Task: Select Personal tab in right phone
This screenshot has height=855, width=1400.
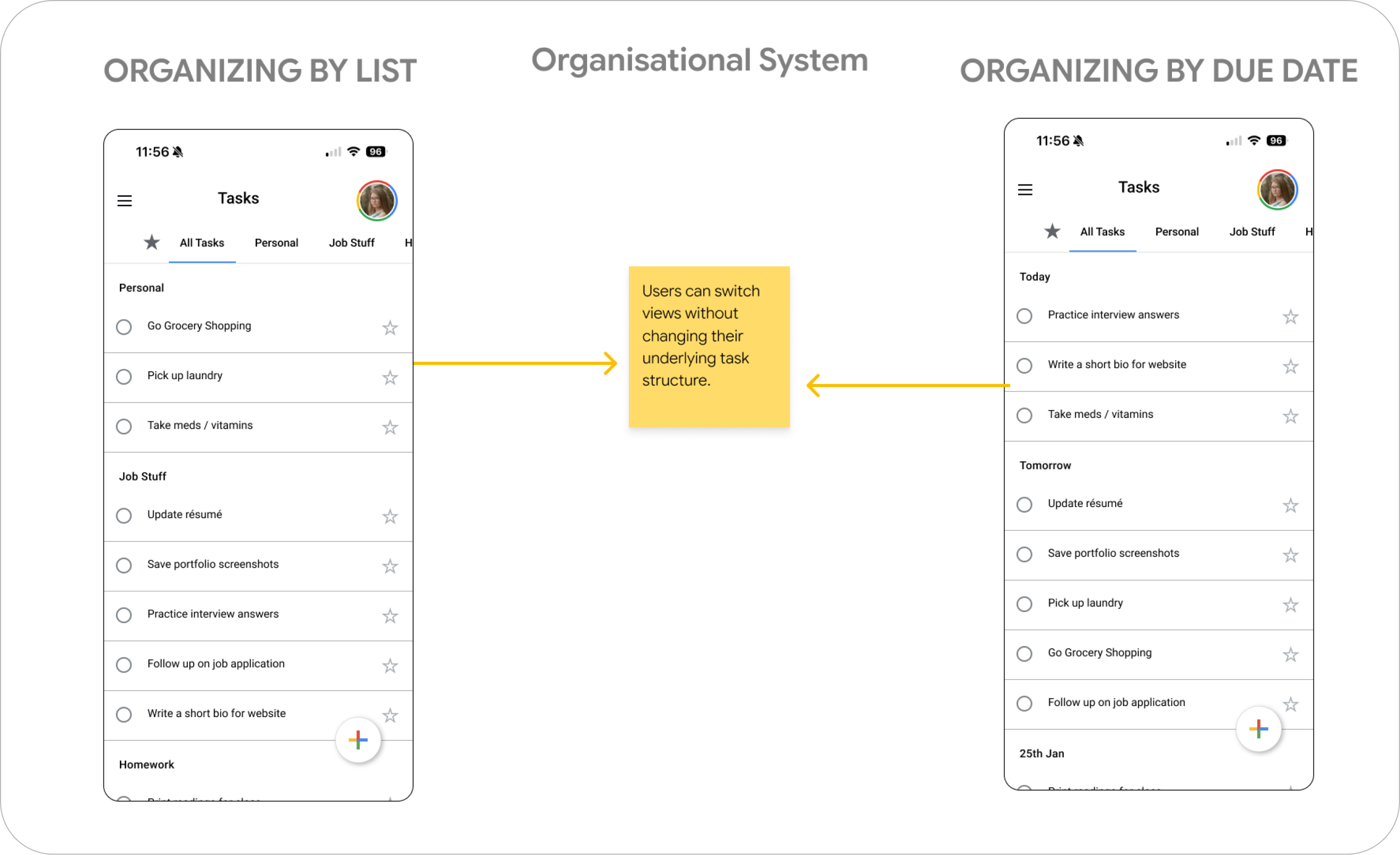Action: [x=1177, y=232]
